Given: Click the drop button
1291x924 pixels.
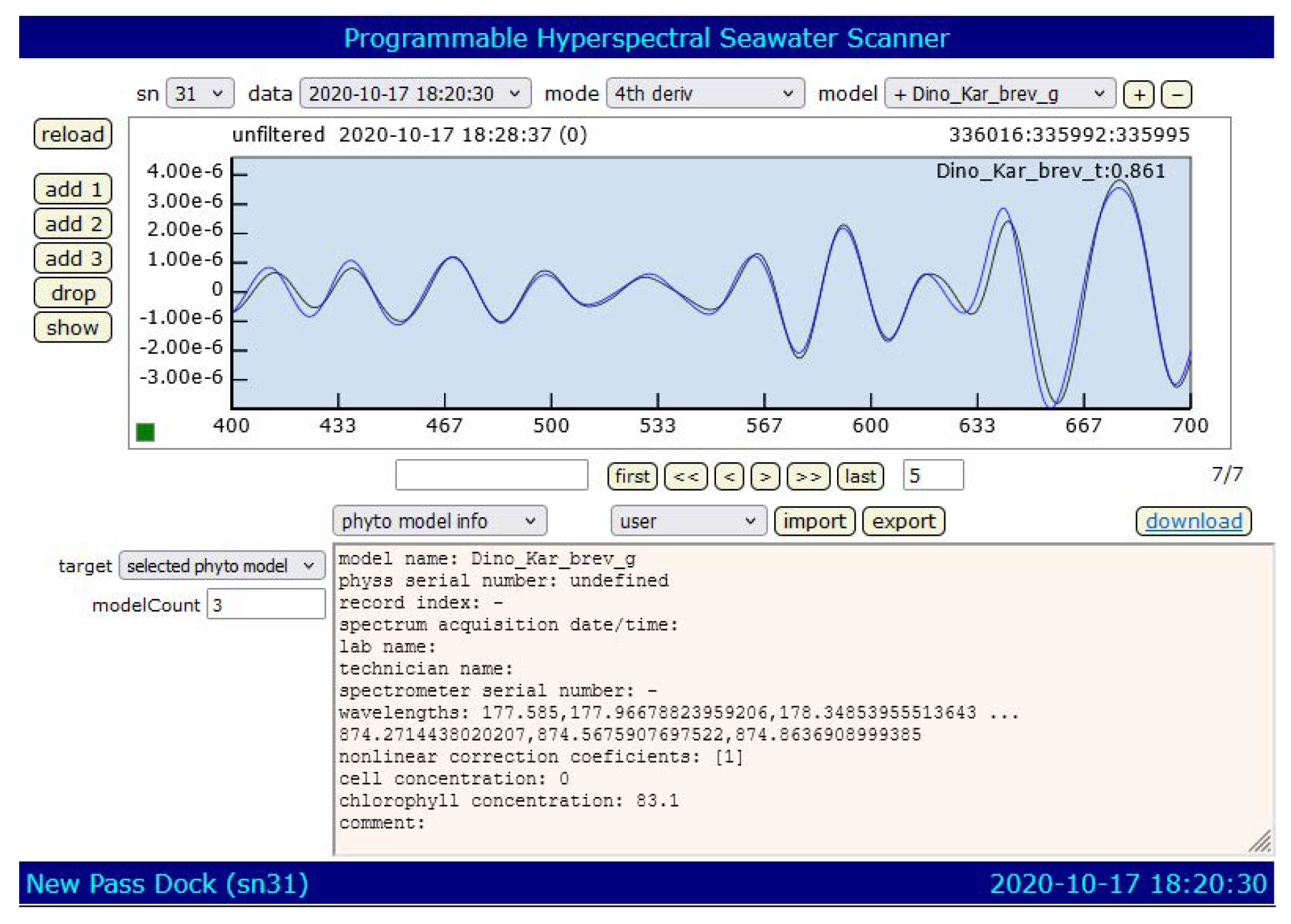Looking at the screenshot, I should tap(73, 293).
